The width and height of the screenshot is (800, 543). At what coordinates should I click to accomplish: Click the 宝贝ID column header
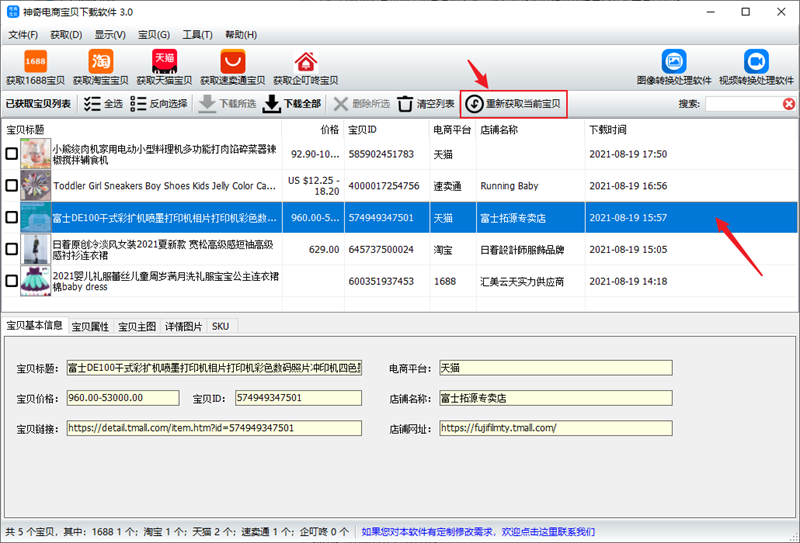387,130
